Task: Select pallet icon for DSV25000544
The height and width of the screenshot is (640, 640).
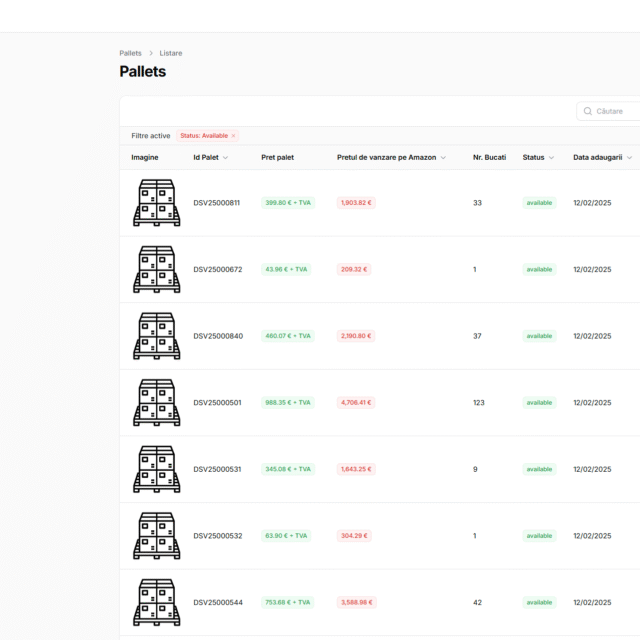Action: (x=156, y=603)
